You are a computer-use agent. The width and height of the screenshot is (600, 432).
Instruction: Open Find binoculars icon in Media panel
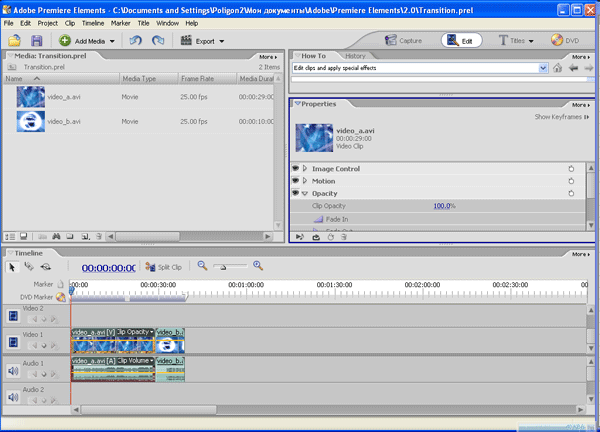(x=56, y=236)
